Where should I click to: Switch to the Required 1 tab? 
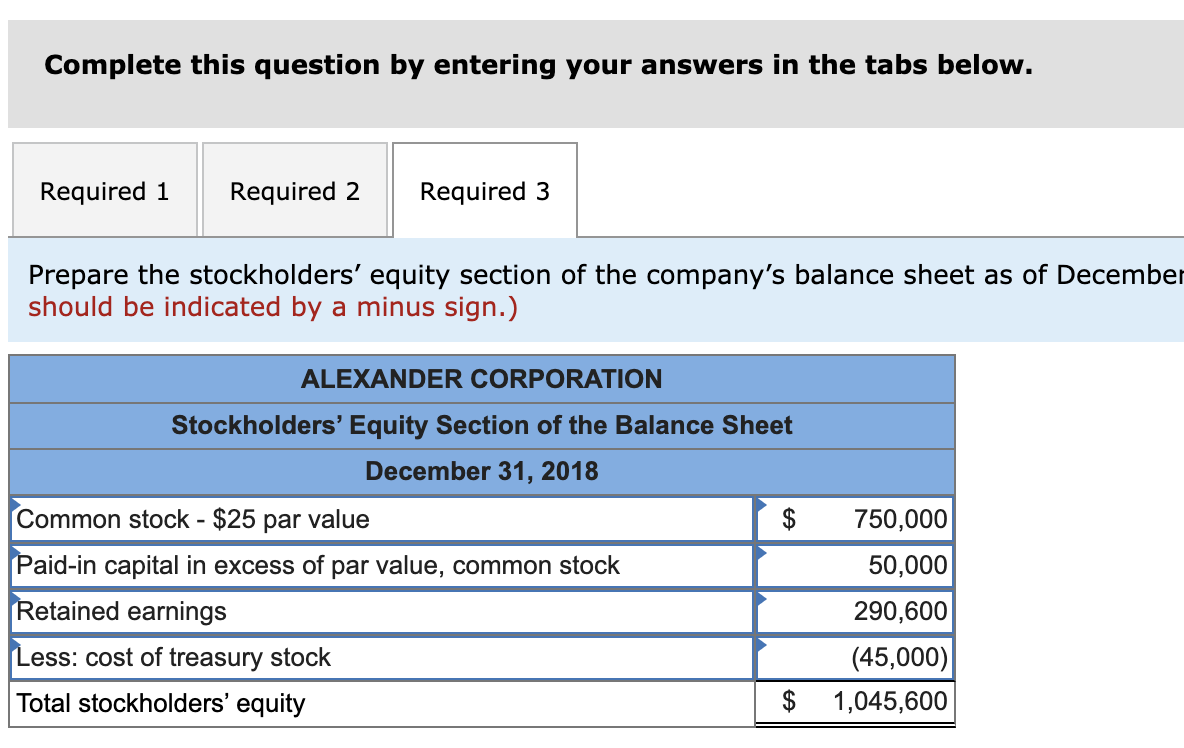(104, 190)
